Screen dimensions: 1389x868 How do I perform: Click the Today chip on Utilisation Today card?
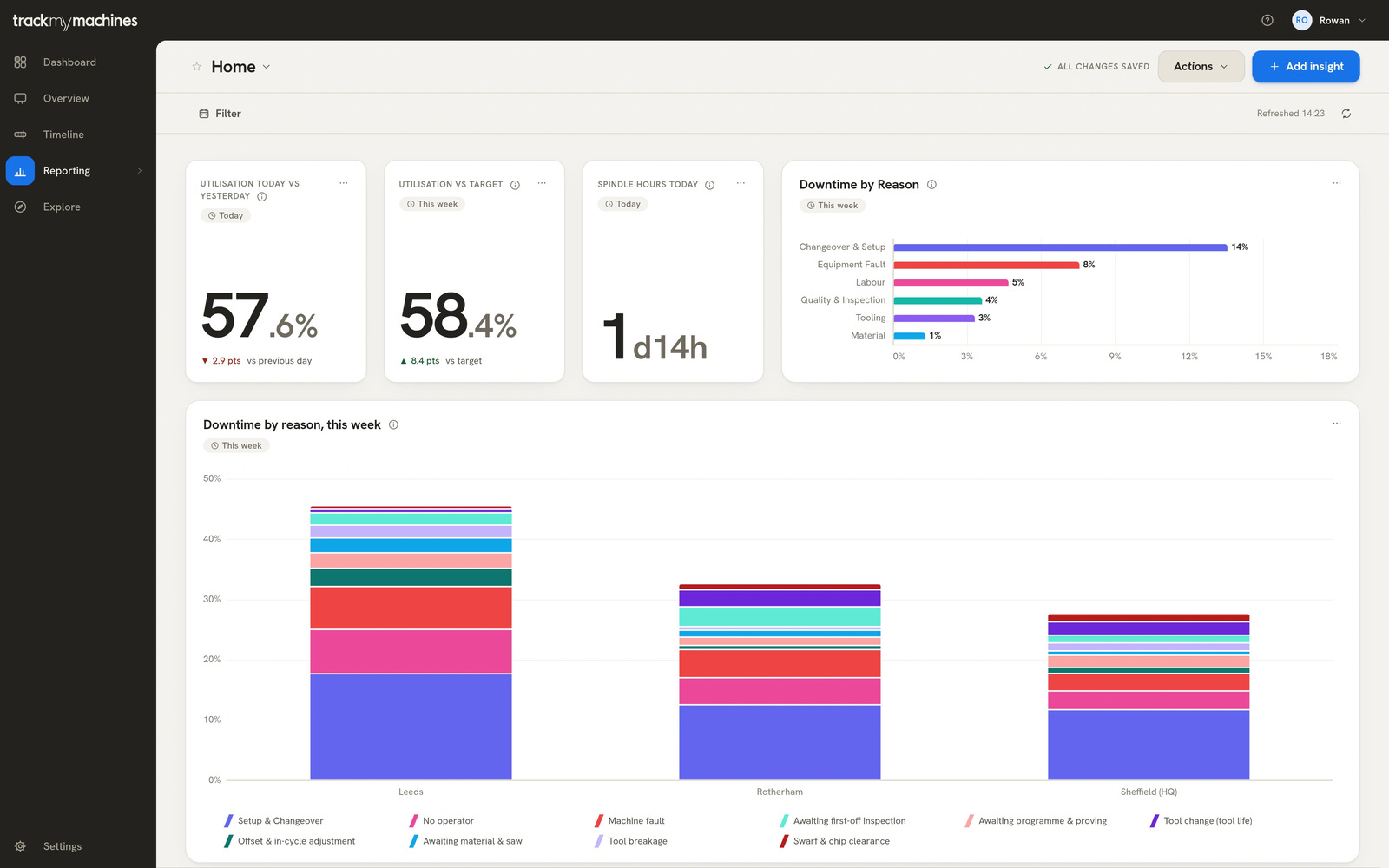point(226,215)
